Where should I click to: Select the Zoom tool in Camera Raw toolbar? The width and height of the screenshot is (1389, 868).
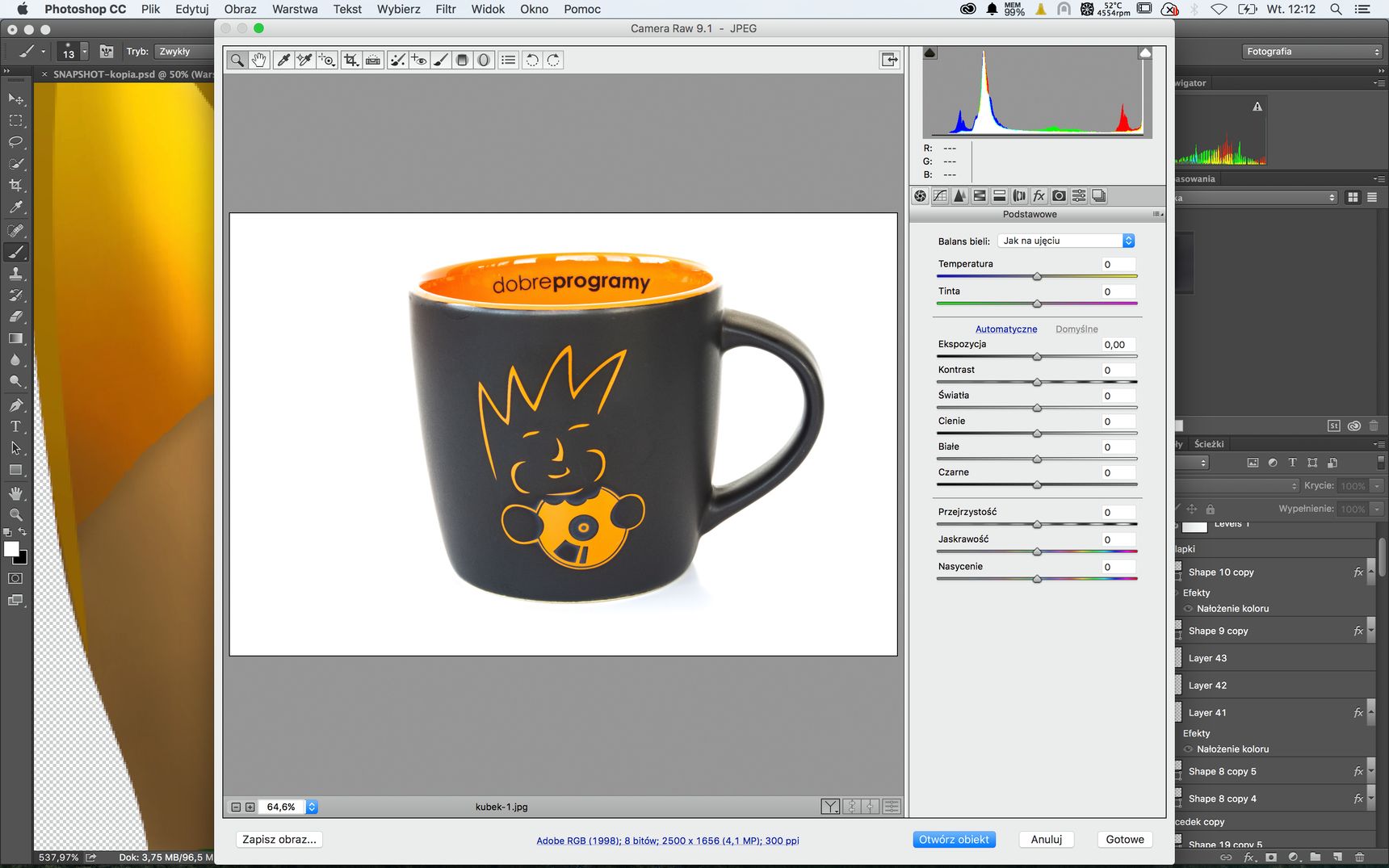pyautogui.click(x=237, y=60)
